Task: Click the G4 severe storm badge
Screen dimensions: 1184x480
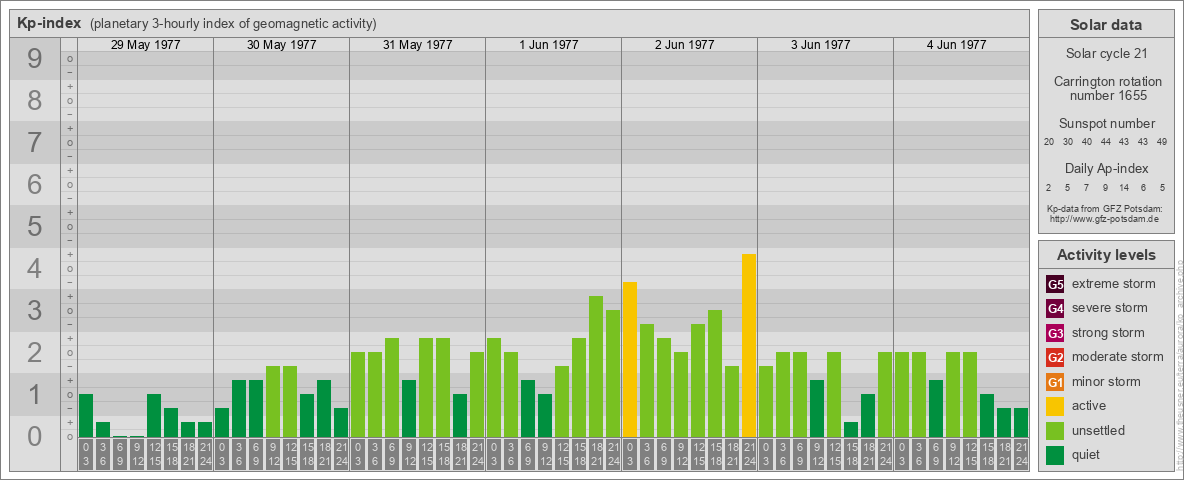Action: 1055,309
